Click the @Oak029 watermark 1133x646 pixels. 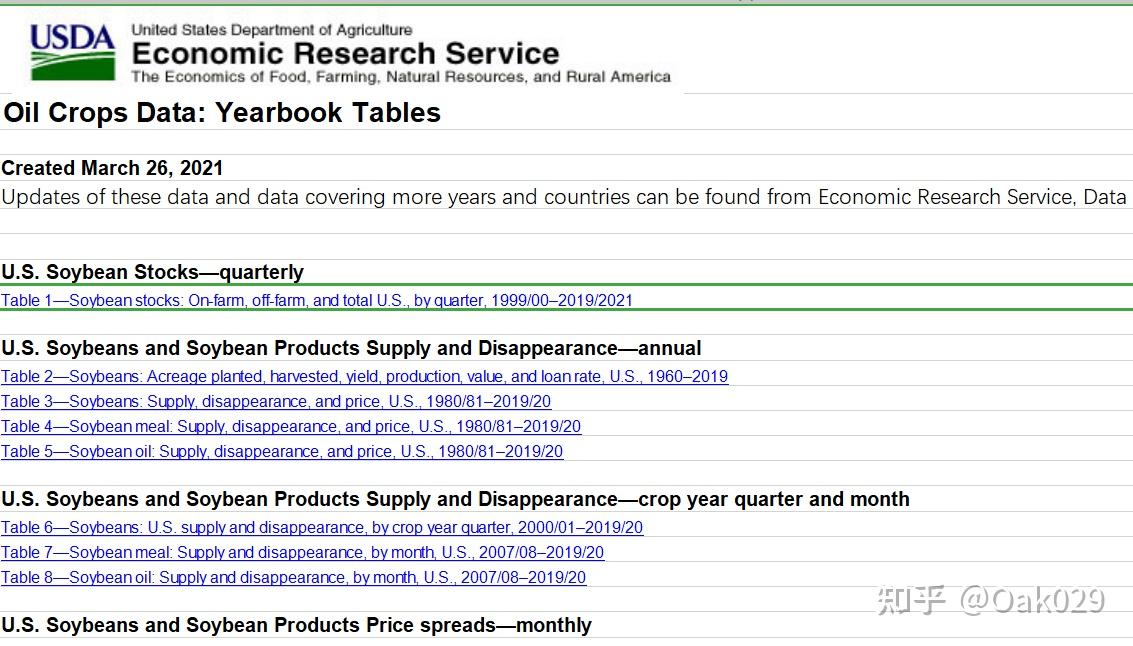pos(1031,600)
